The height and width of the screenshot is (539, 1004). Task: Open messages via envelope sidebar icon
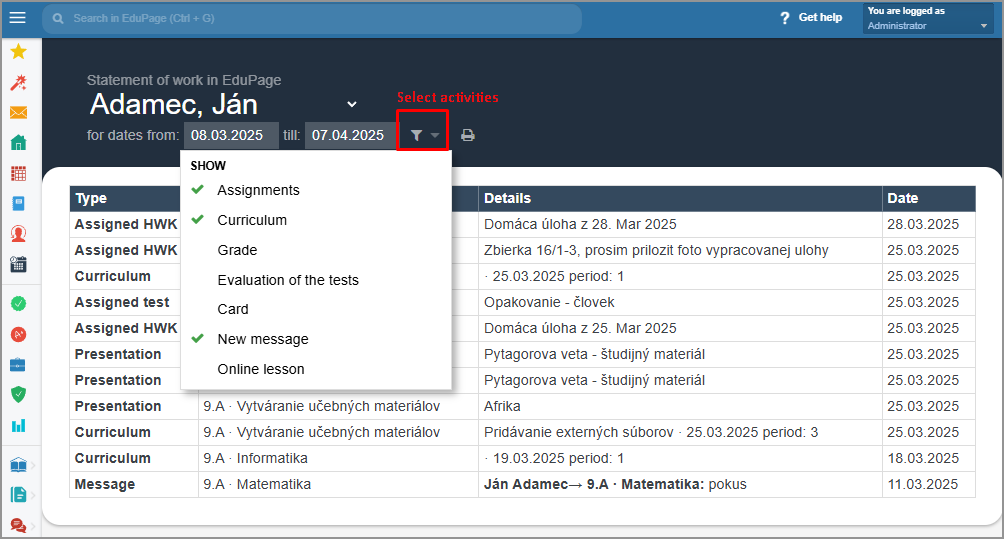(19, 113)
